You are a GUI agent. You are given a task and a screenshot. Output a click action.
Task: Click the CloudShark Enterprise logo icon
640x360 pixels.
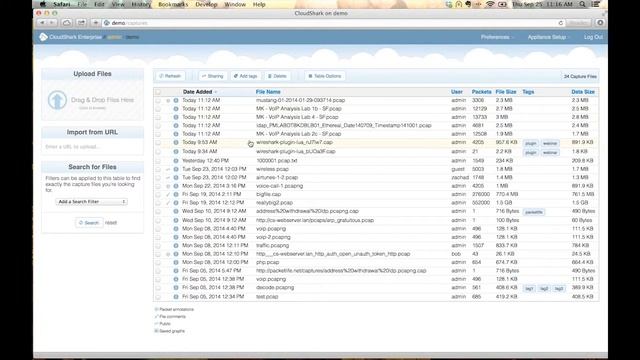(43, 37)
